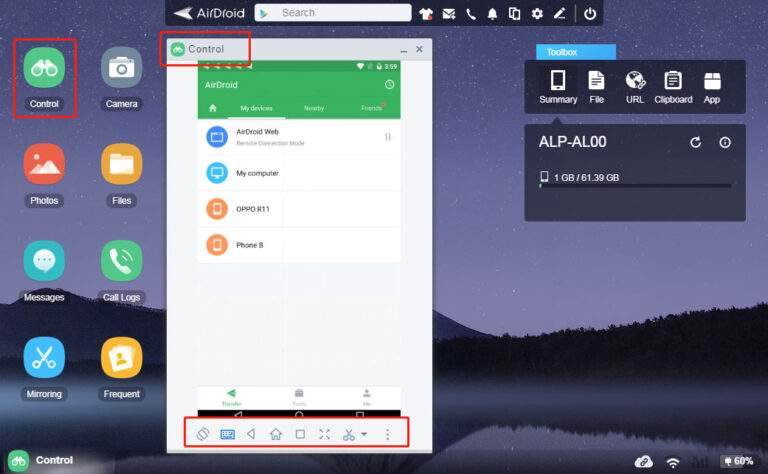
Task: Select the Summary tab in Toolbox
Action: coord(558,87)
